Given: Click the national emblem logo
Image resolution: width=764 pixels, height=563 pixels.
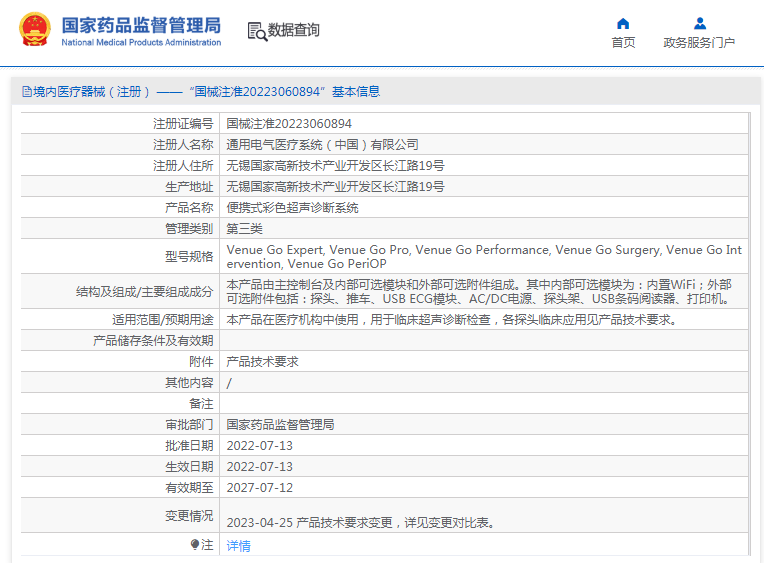Looking at the screenshot, I should [x=33, y=30].
